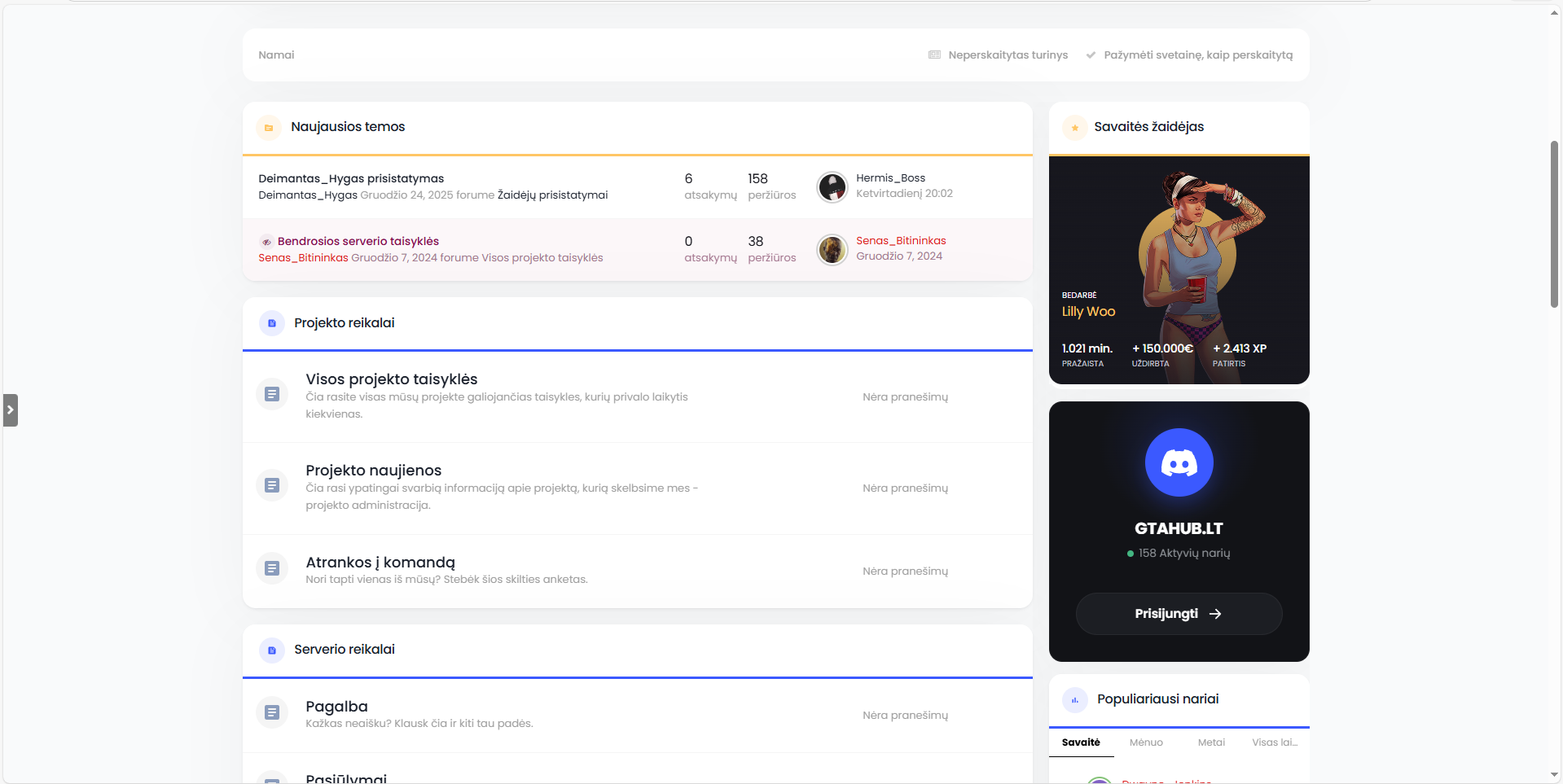Open the Visos projekto taisyklės link in the topic byline
Image resolution: width=1563 pixels, height=784 pixels.
point(542,258)
